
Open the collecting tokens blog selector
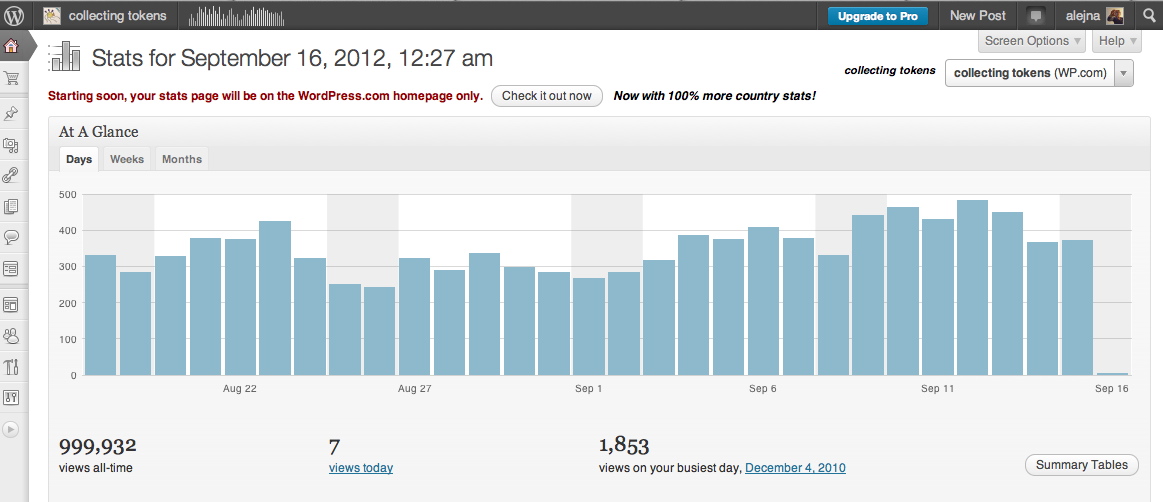coord(1039,73)
